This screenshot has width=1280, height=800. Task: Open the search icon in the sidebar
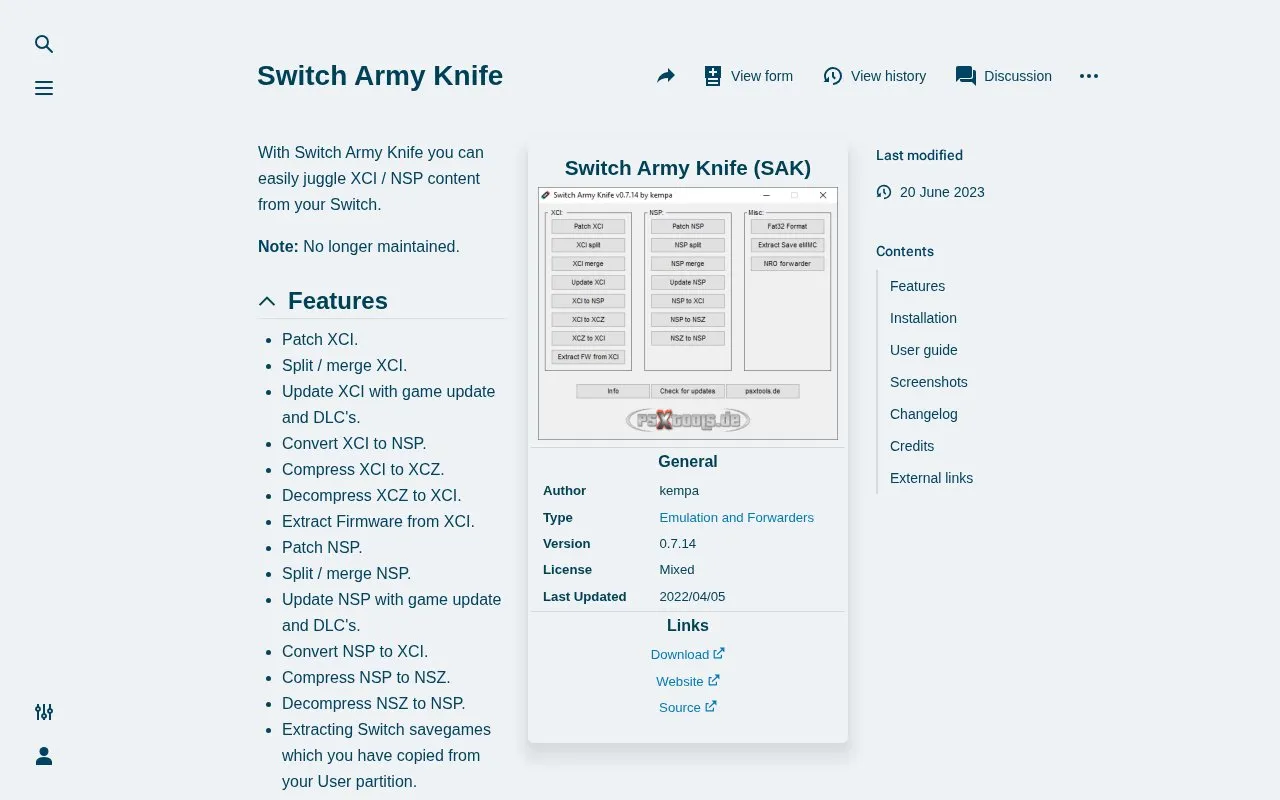pyautogui.click(x=44, y=44)
